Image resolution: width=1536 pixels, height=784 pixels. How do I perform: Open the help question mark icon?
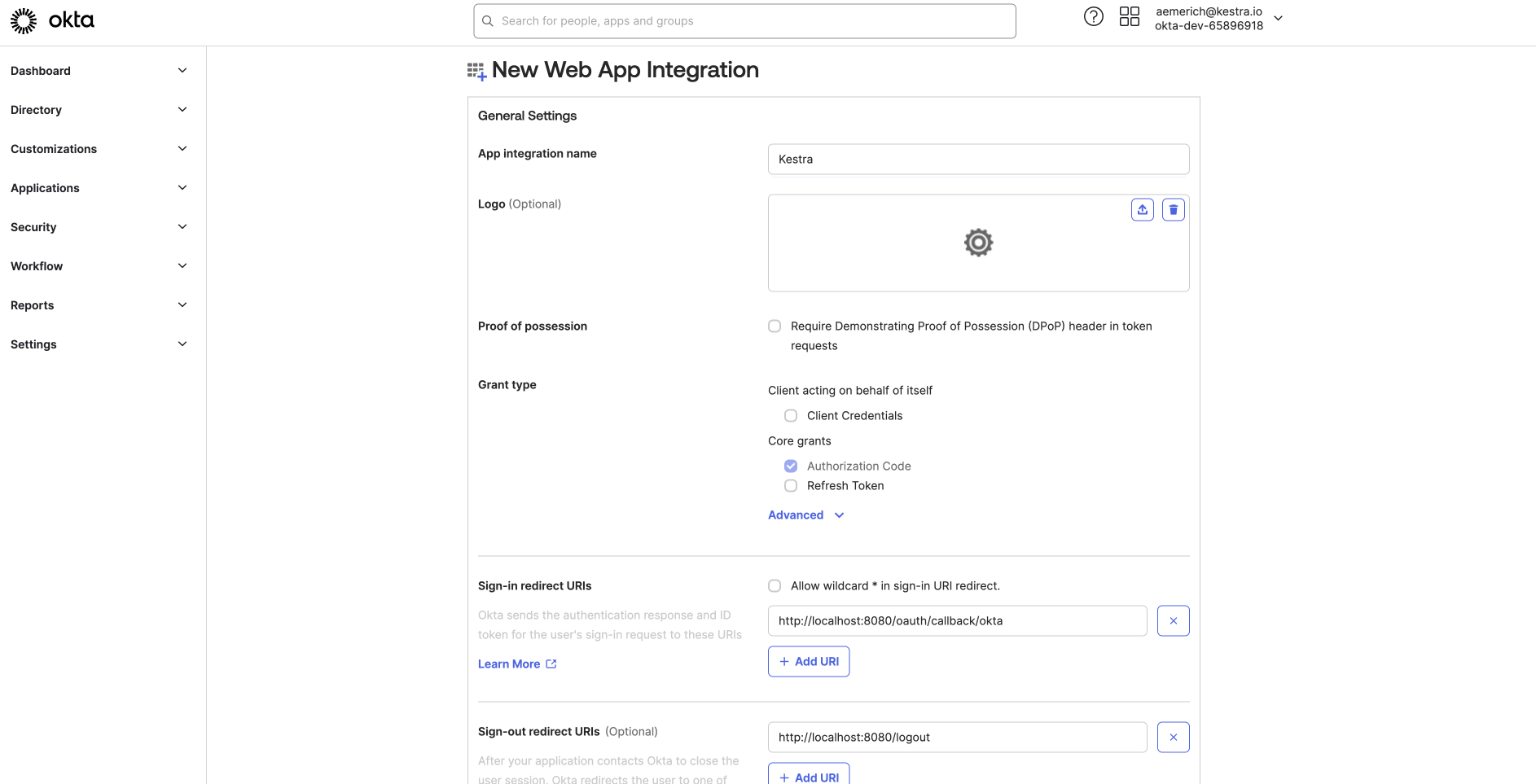1093,16
